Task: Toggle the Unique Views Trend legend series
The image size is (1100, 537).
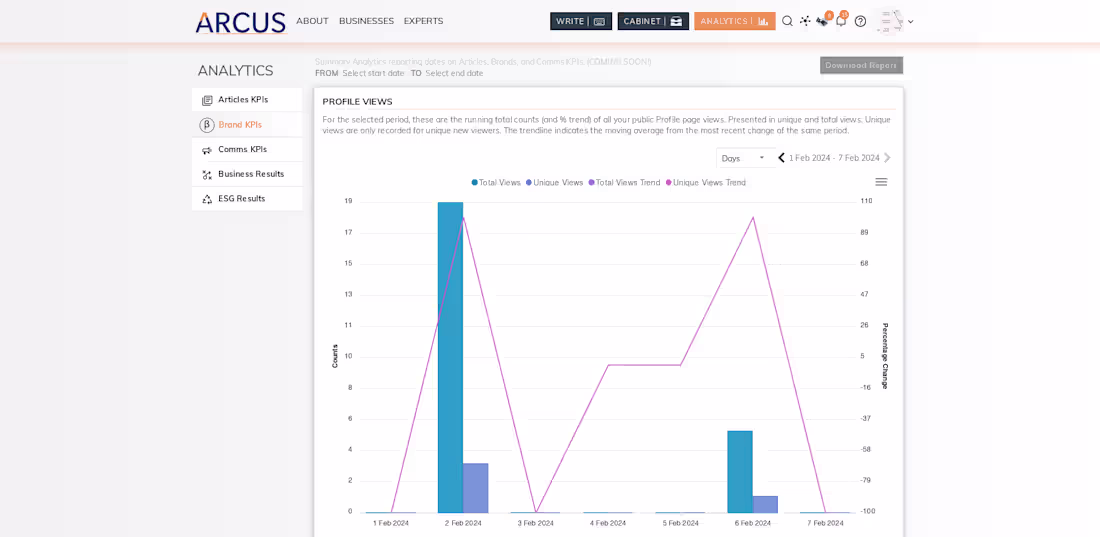Action: tap(705, 183)
